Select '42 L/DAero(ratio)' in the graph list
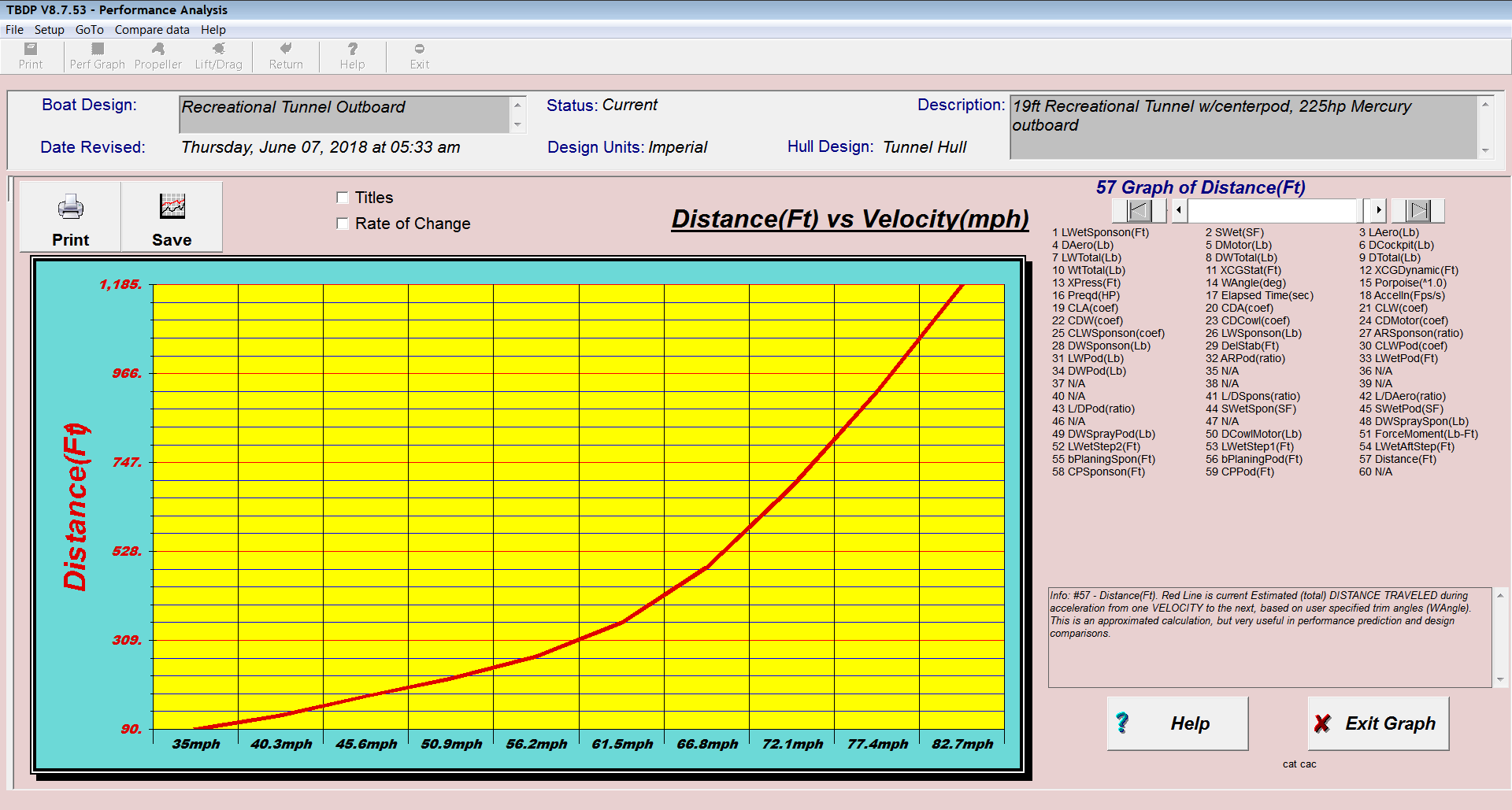1512x810 pixels. (1402, 396)
